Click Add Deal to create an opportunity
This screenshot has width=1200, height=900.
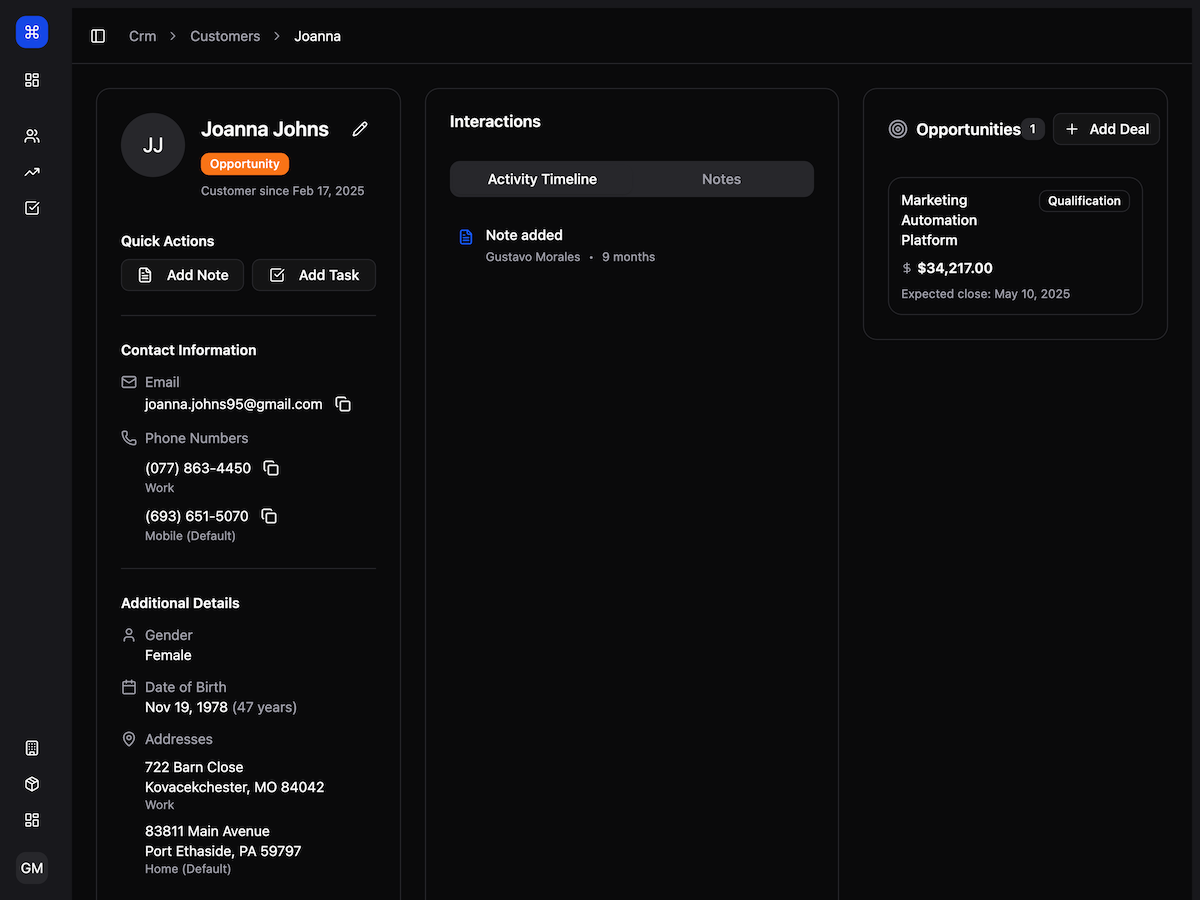point(1106,128)
